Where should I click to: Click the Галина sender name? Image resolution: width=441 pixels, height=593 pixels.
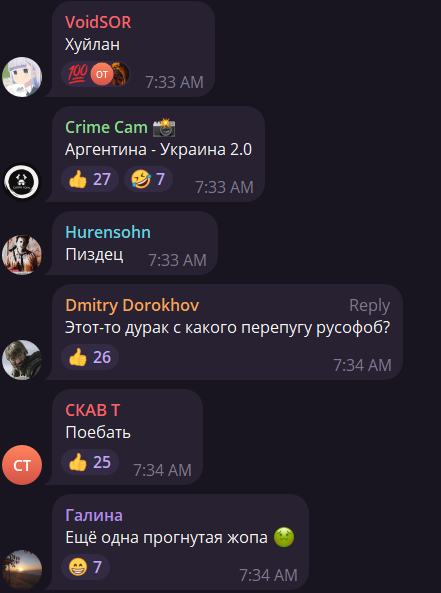click(x=94, y=515)
